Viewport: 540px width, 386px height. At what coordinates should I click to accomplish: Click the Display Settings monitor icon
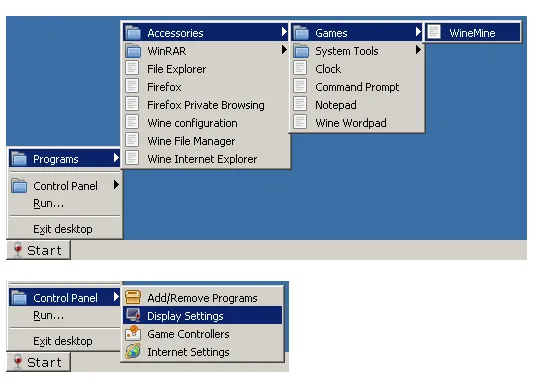click(133, 315)
